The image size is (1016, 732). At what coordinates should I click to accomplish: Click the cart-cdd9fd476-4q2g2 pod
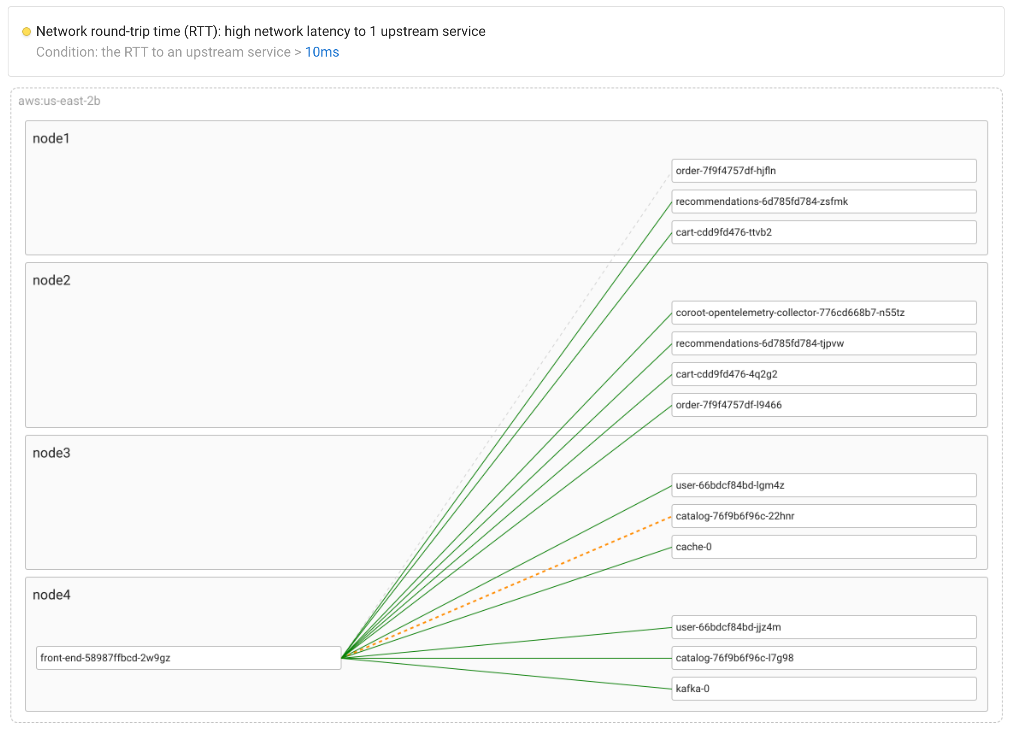click(823, 373)
